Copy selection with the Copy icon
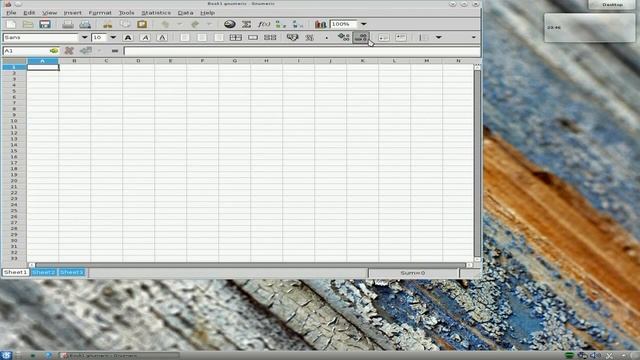Screen dimensions: 640x360 pos(125,24)
